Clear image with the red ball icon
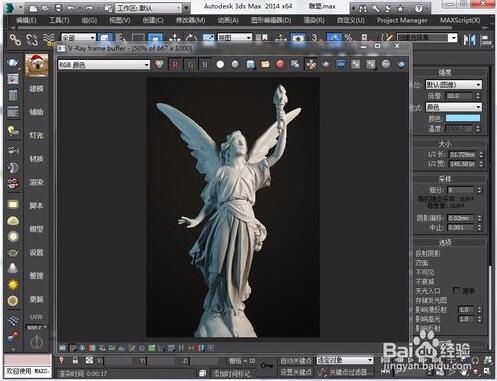The height and width of the screenshot is (381, 497). coord(280,64)
